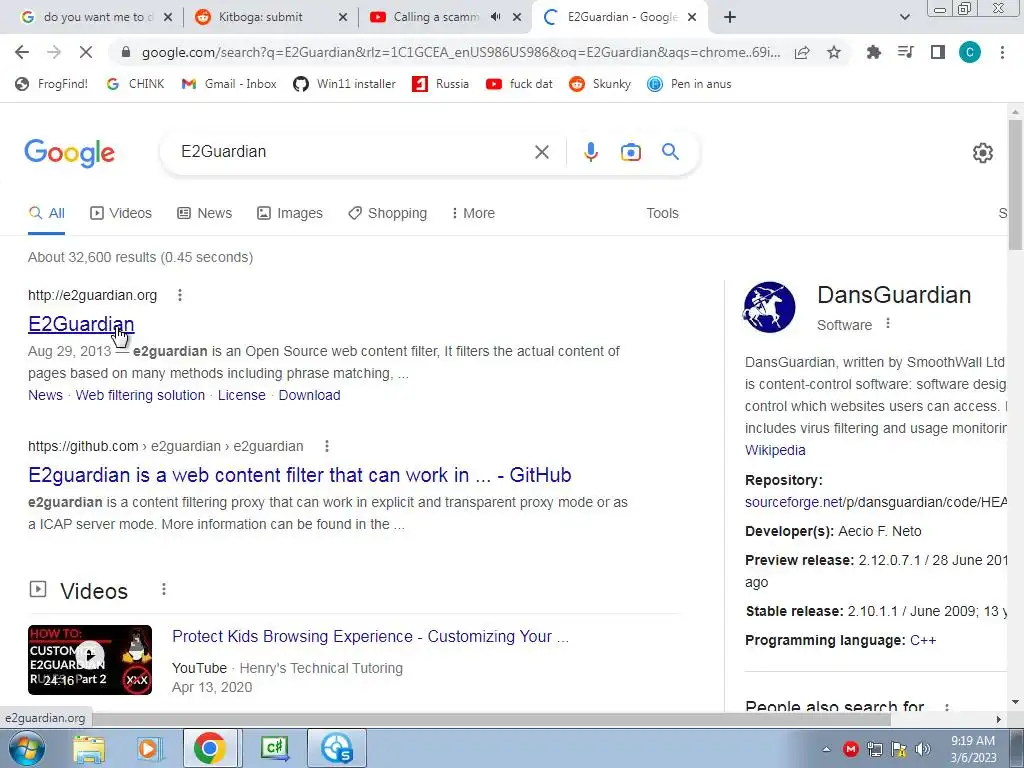Click the Google logo
Image resolution: width=1024 pixels, height=768 pixels.
[69, 153]
